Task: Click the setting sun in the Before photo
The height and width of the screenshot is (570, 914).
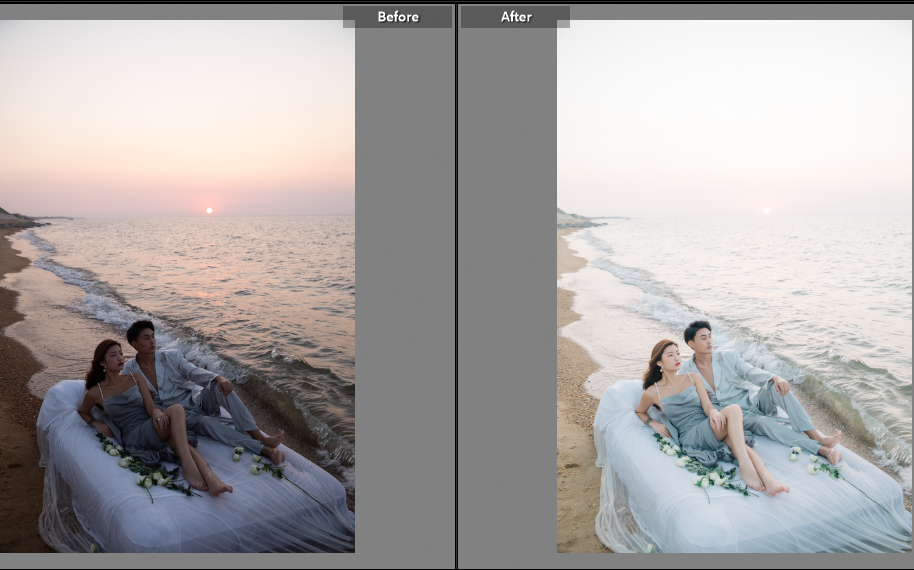Action: click(x=209, y=211)
